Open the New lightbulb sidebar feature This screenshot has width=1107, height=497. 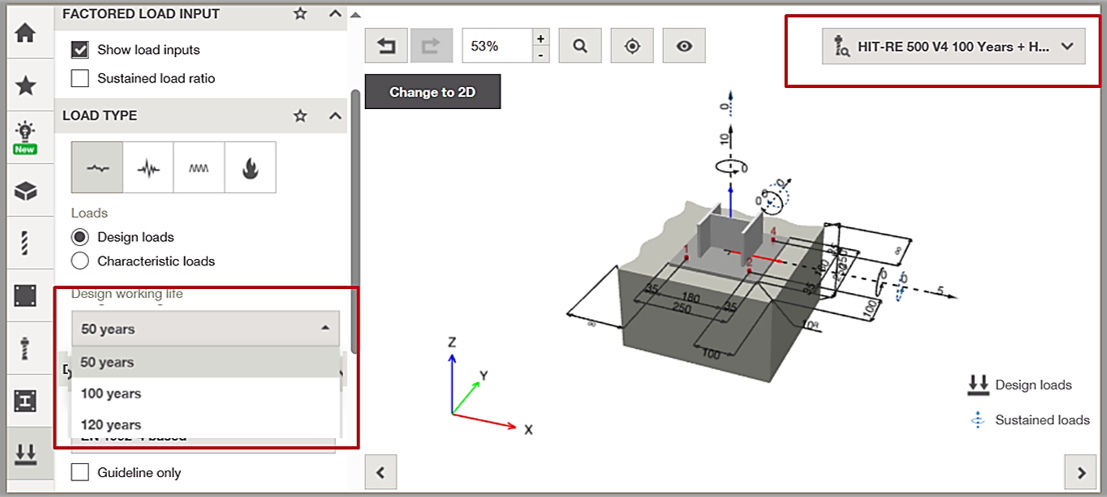click(x=26, y=138)
